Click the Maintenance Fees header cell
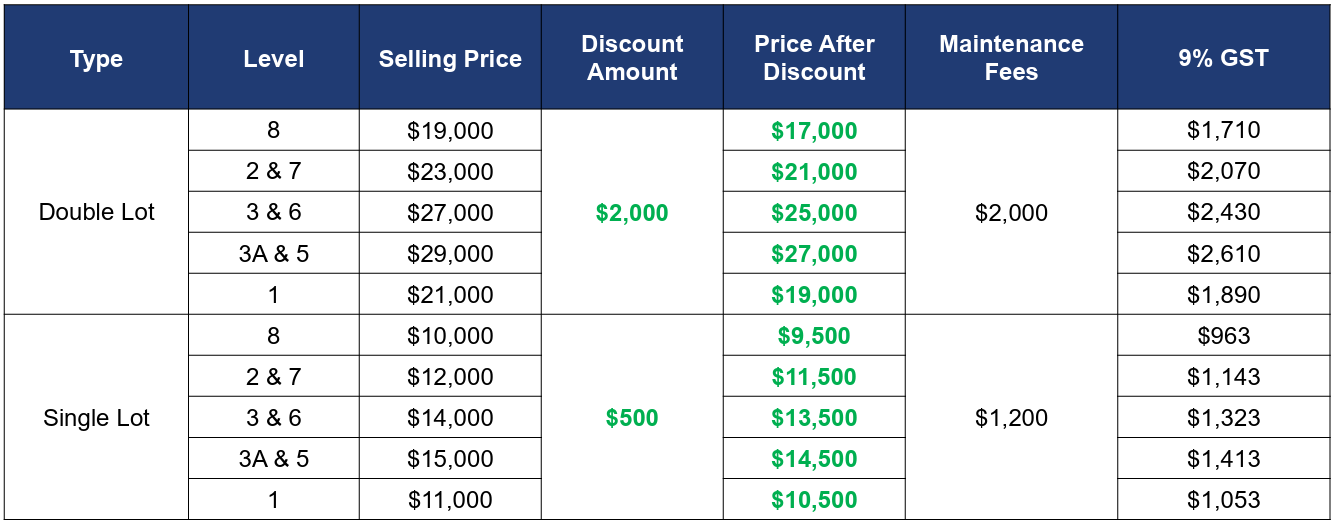Viewport: 1336px width, 527px height. [1011, 59]
